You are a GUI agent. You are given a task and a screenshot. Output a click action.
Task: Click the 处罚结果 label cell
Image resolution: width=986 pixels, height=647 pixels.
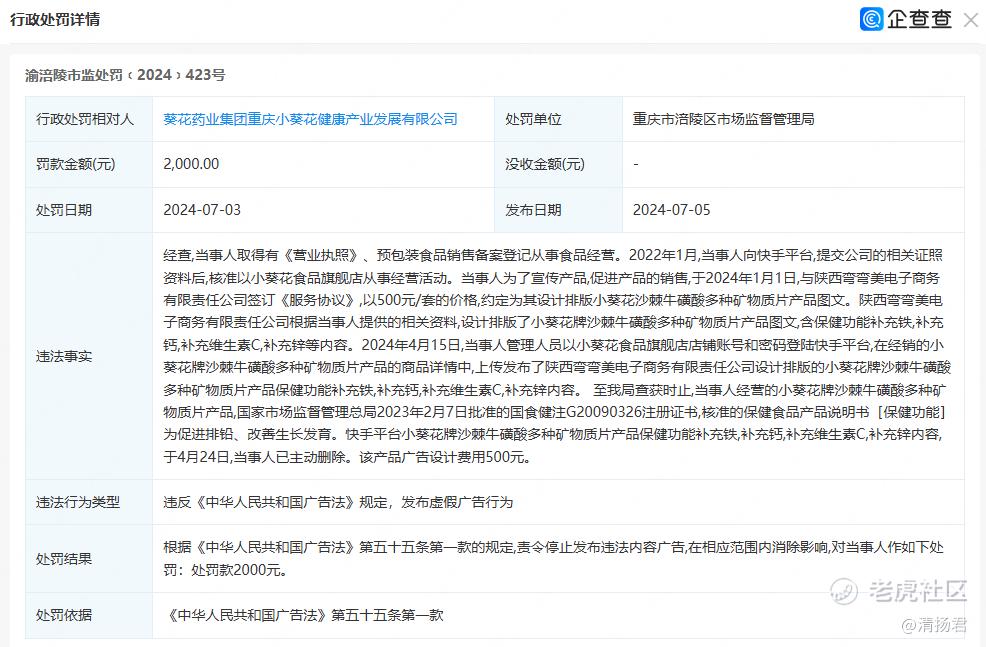click(89, 559)
